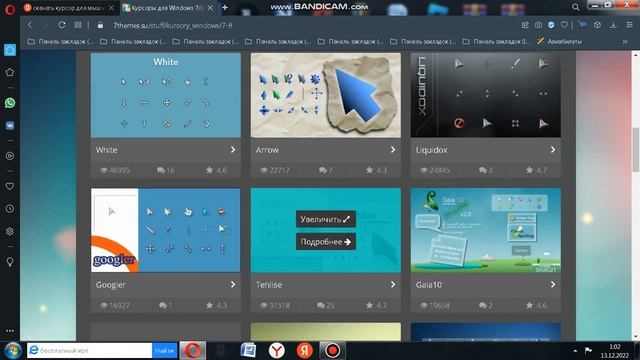The height and width of the screenshot is (360, 640).
Task: Open the sidebar heart pinboards icon
Action: click(10, 187)
